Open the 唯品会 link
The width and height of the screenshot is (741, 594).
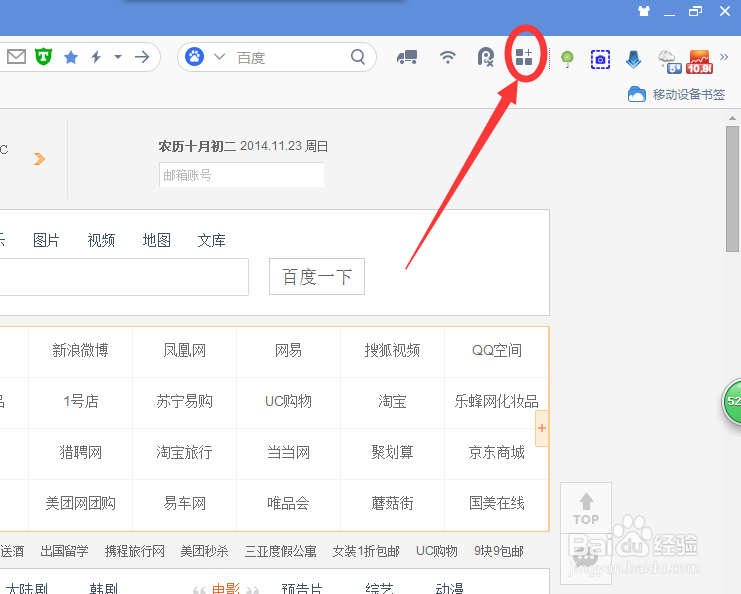[x=288, y=503]
